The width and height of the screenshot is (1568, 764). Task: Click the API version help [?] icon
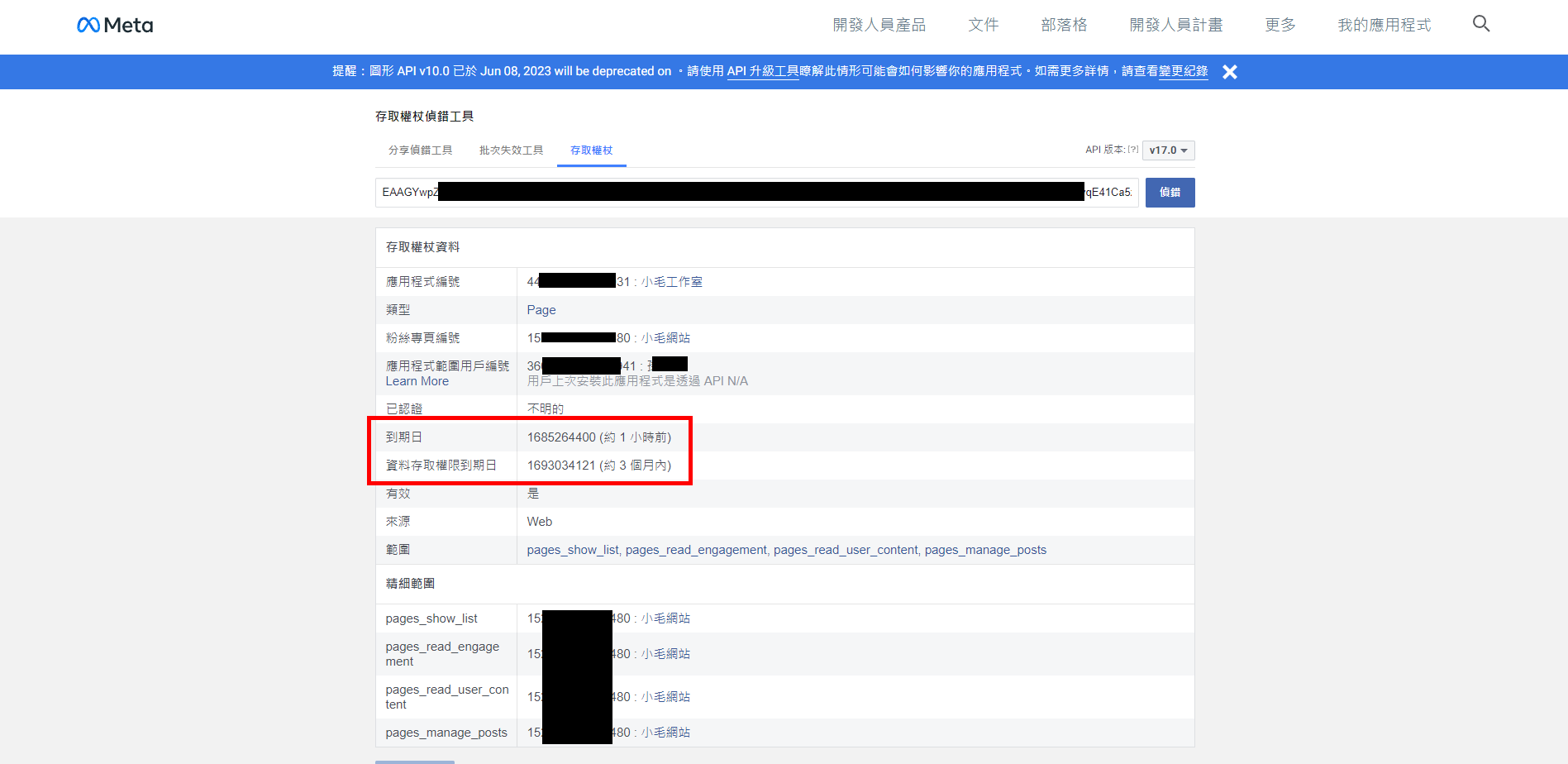(x=1133, y=150)
